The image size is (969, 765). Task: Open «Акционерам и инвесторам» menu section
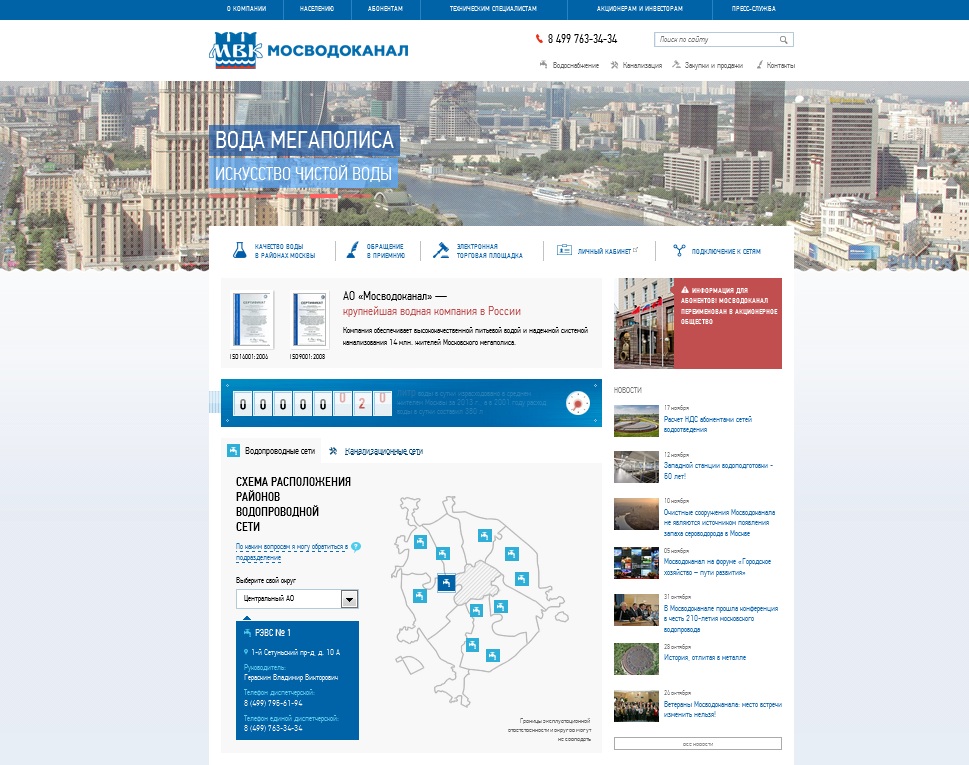640,9
